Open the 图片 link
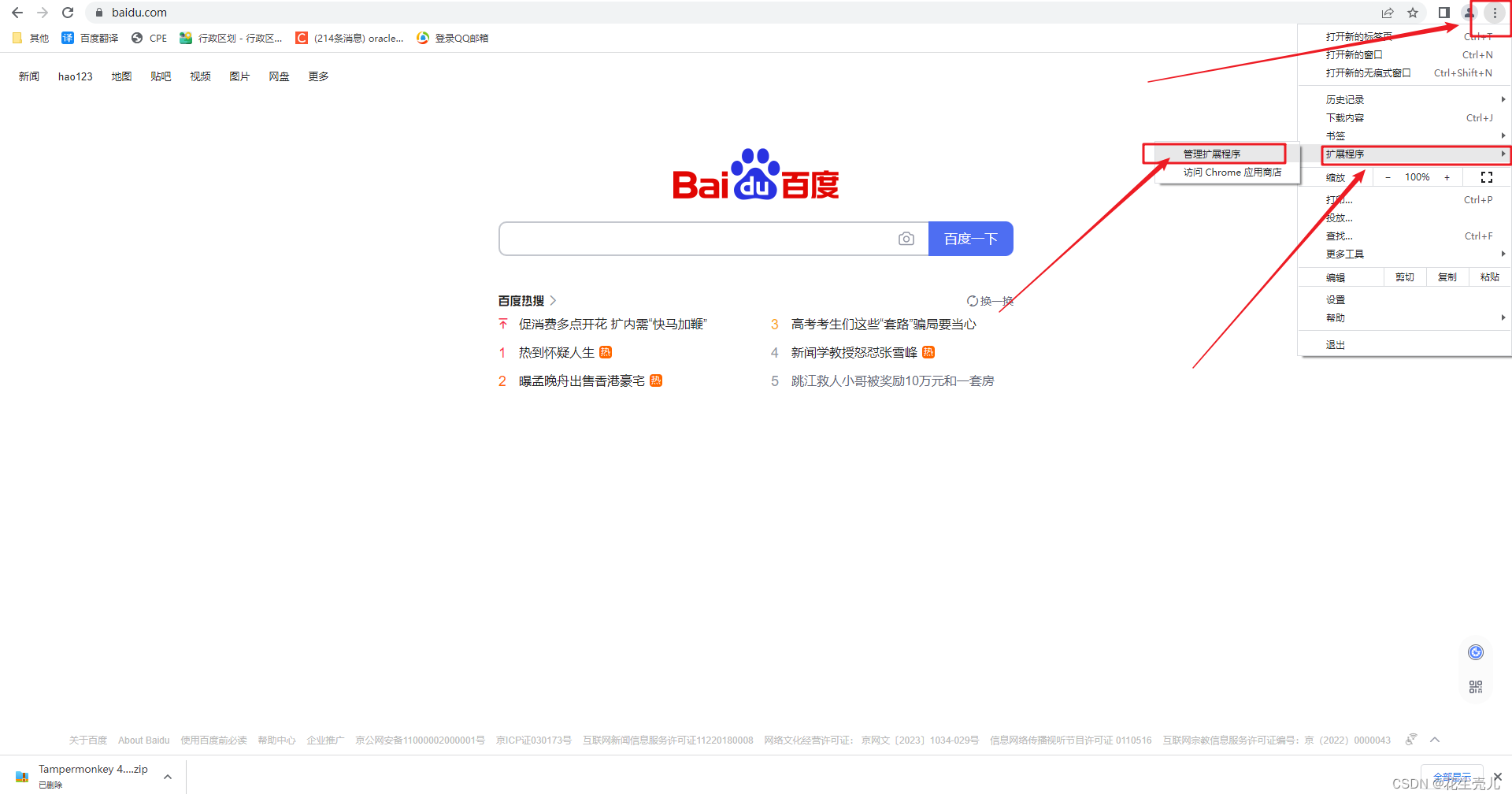The height and width of the screenshot is (798, 1512). point(239,76)
